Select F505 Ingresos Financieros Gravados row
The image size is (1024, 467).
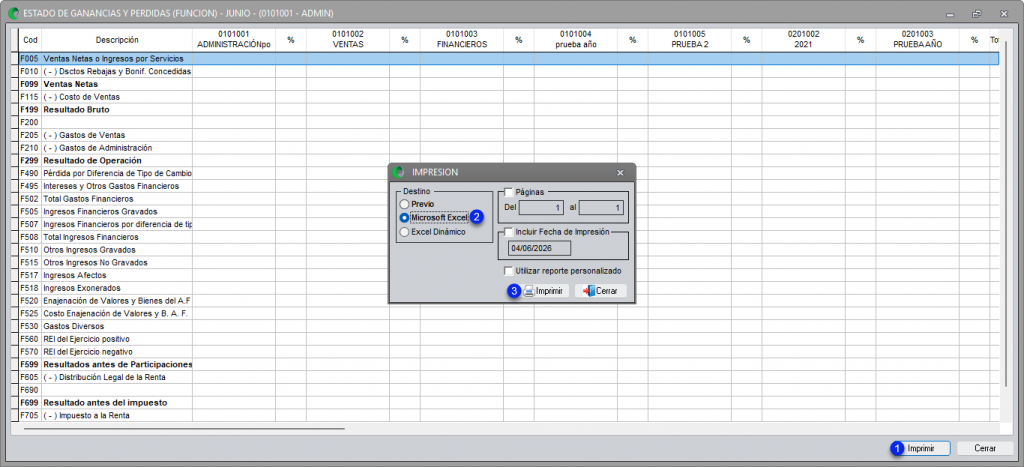[509, 212]
